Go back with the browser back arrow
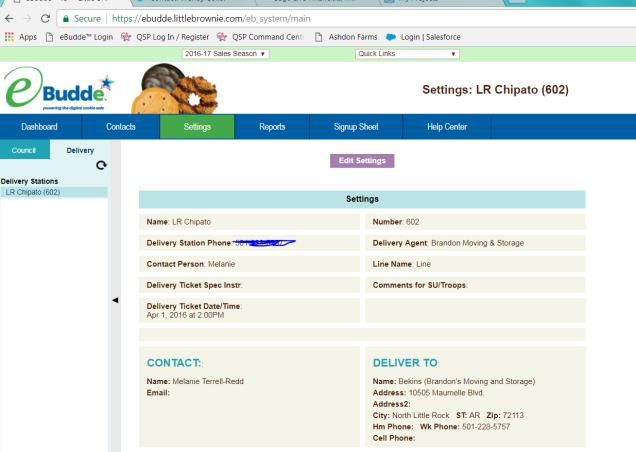 click(9, 19)
